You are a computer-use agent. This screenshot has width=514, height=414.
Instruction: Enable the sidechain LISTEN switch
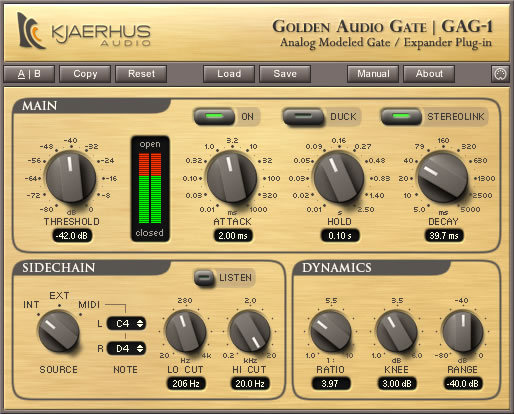click(204, 277)
